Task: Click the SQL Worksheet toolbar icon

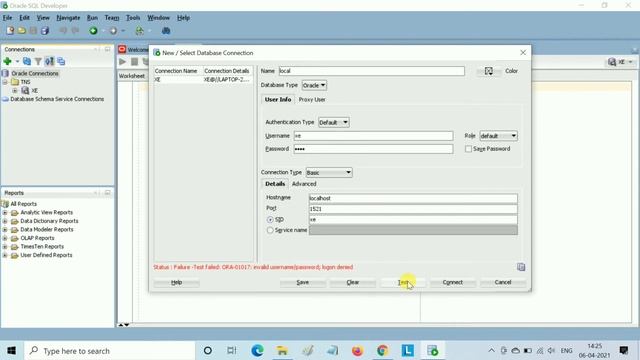Action: 140,31
